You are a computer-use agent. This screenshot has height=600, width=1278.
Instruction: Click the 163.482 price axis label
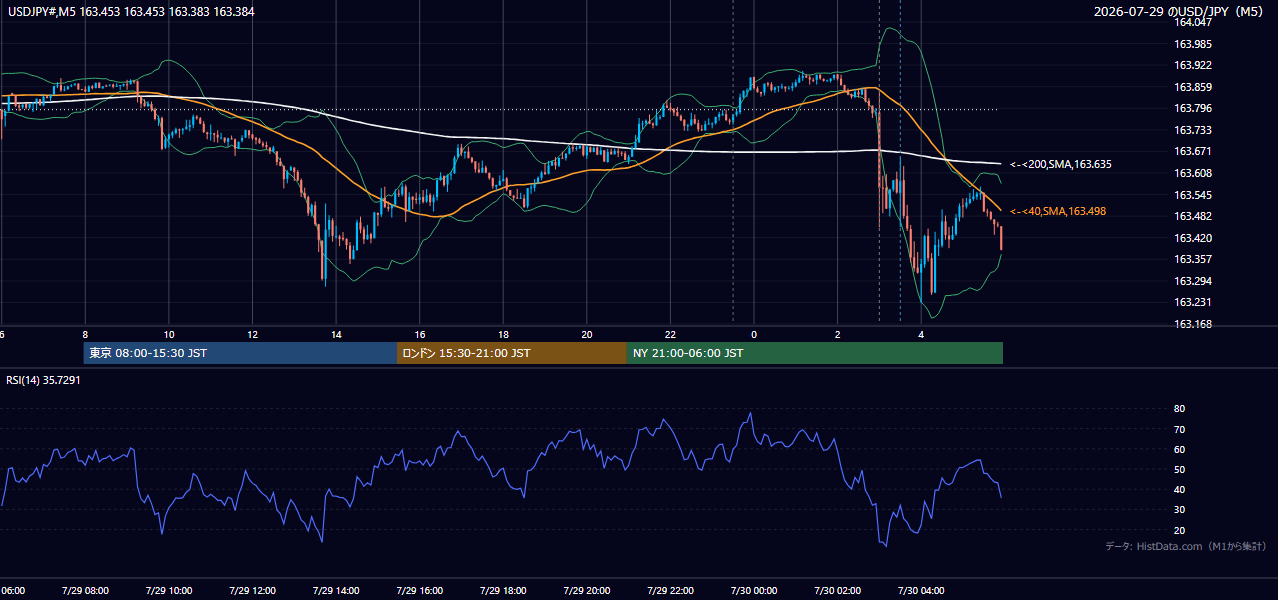pyautogui.click(x=1193, y=216)
